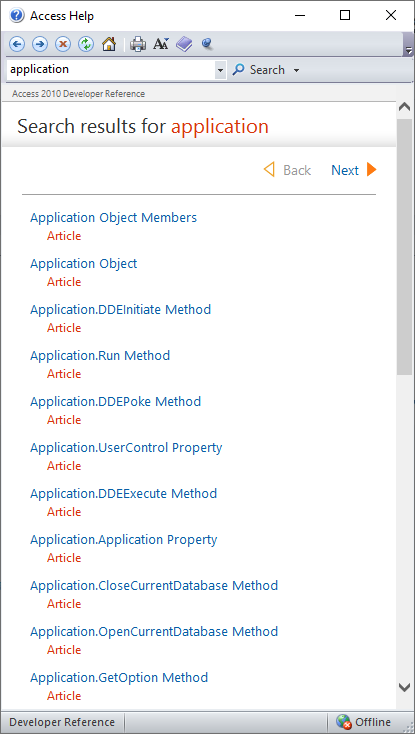The width and height of the screenshot is (415, 734).
Task: Go back with the Back arrow toolbar icon
Action: (x=17, y=44)
